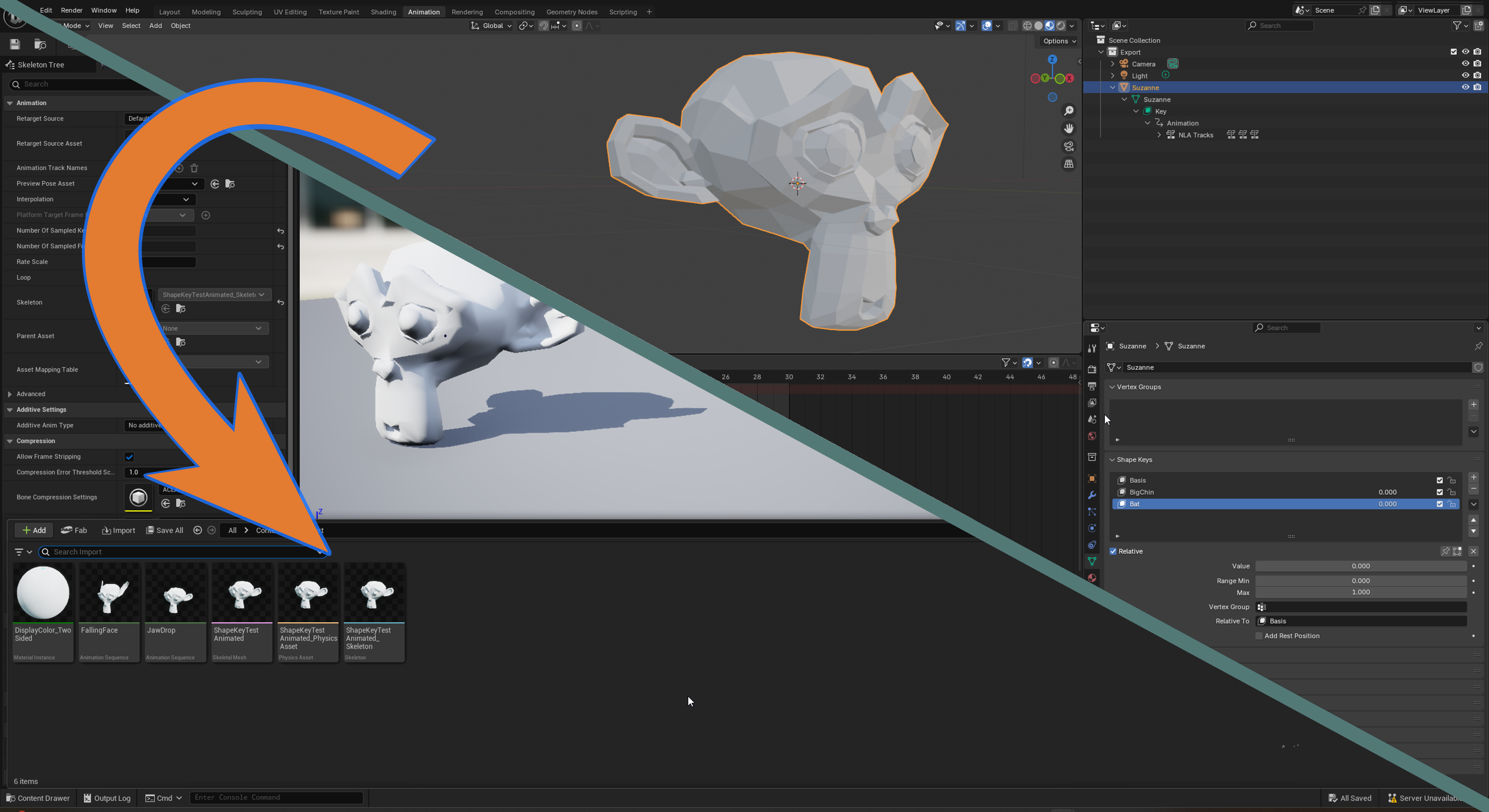
Task: Open the Modifiers wrench tab
Action: (1092, 495)
